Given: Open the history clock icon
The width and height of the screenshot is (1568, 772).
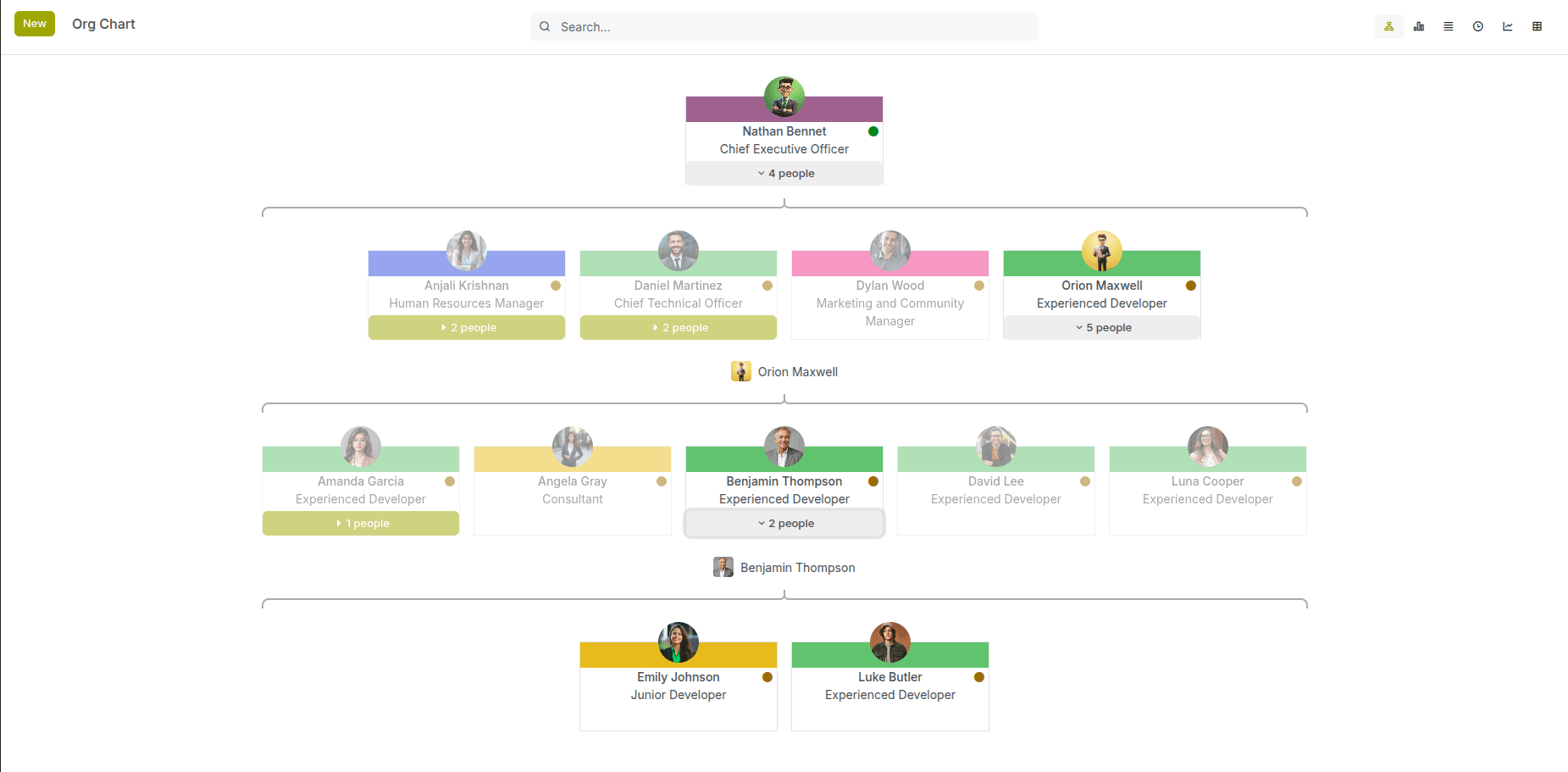Looking at the screenshot, I should click(1477, 26).
